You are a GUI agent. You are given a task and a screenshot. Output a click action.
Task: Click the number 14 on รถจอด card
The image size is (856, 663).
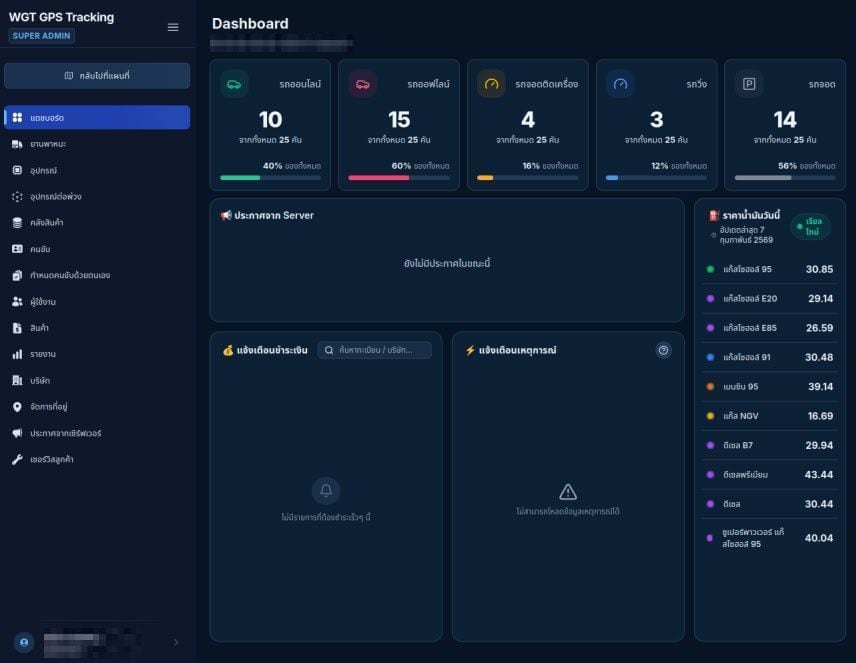[785, 120]
